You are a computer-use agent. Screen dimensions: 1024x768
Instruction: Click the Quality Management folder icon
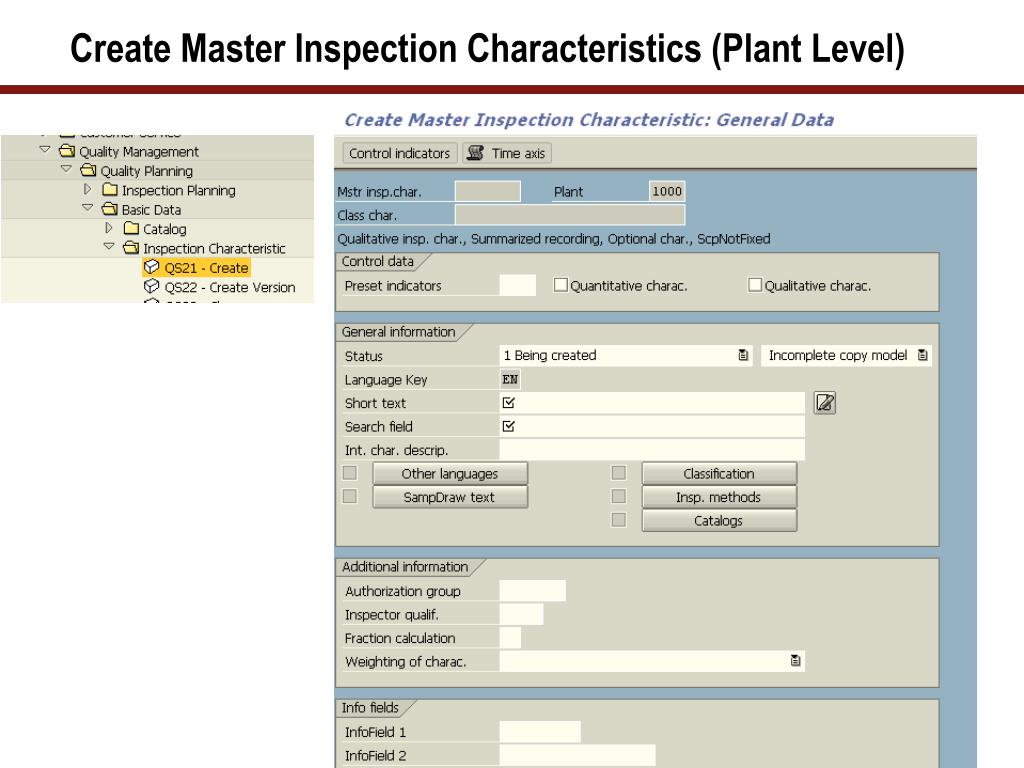(67, 151)
